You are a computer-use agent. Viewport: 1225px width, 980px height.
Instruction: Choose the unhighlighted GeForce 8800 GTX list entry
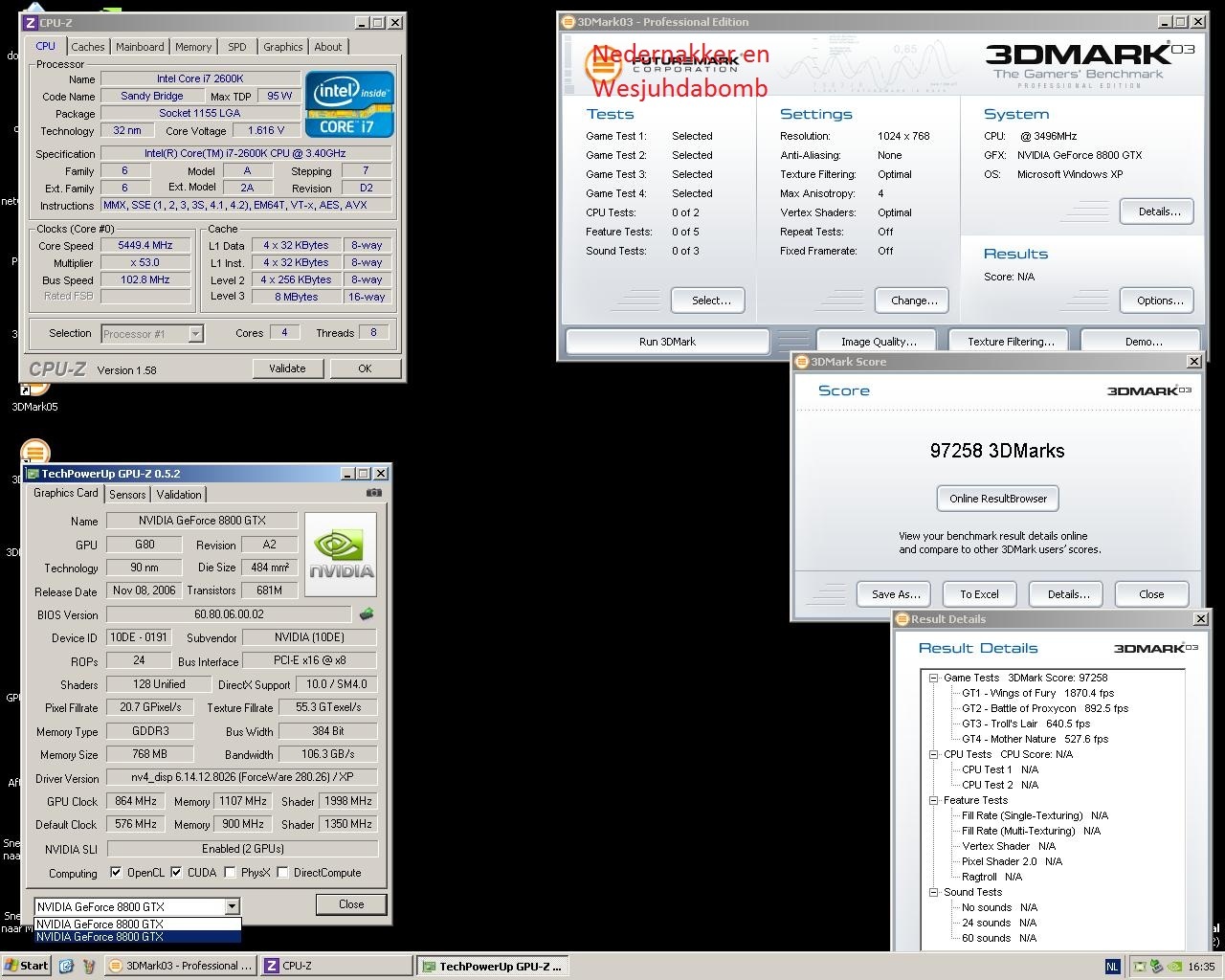pyautogui.click(x=137, y=924)
